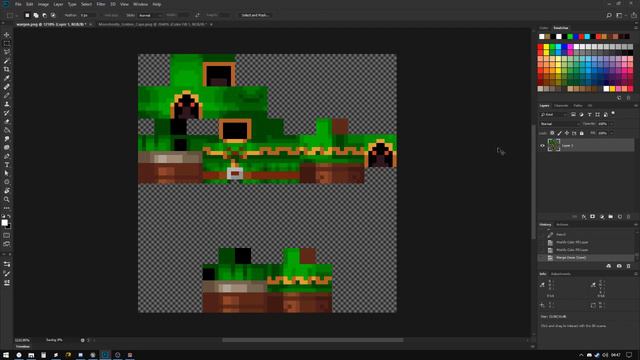Image resolution: width=640 pixels, height=360 pixels.
Task: Toggle lock transparent pixels
Action: pos(552,133)
